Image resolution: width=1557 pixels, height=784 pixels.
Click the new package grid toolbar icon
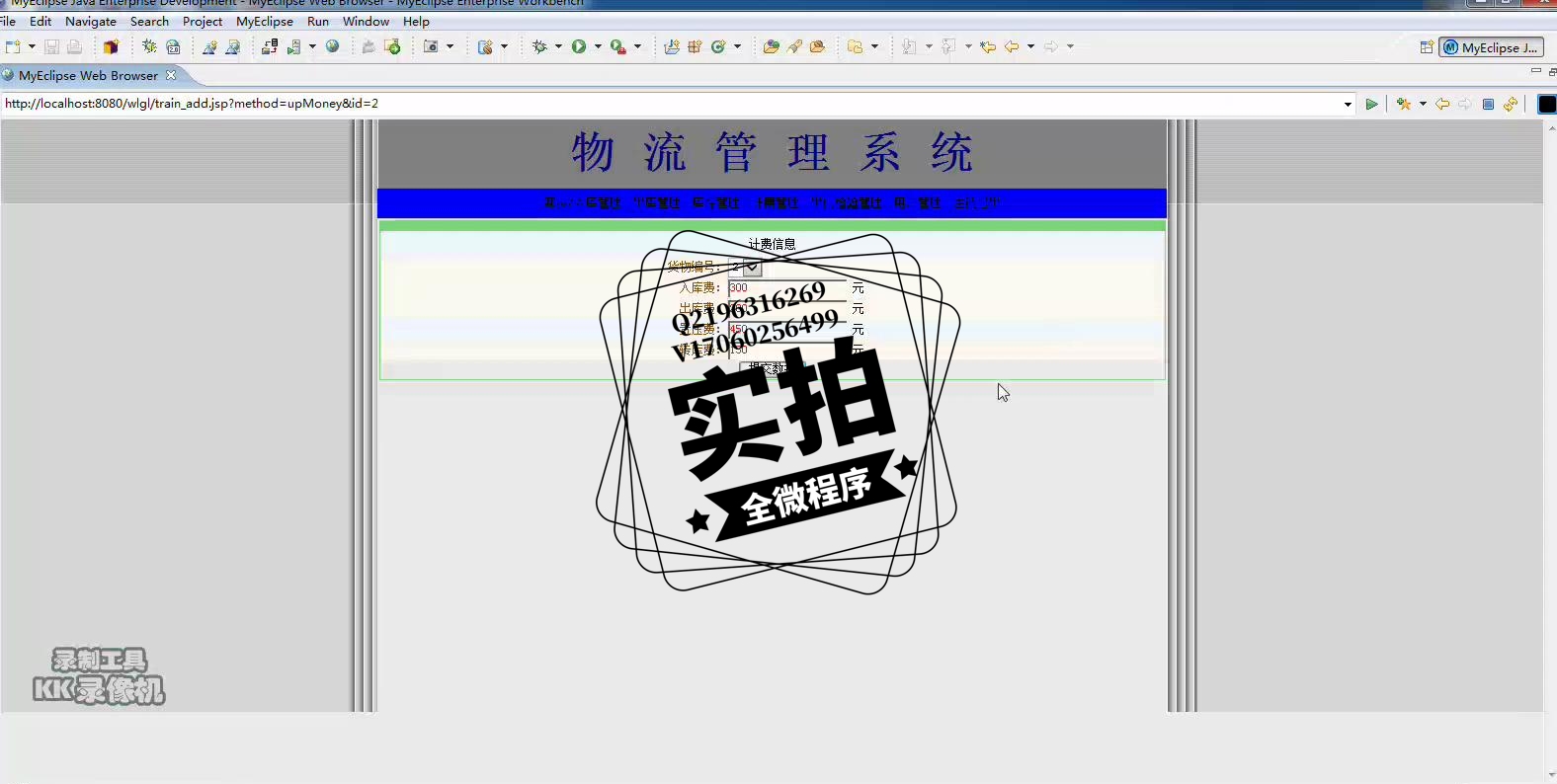tap(695, 46)
